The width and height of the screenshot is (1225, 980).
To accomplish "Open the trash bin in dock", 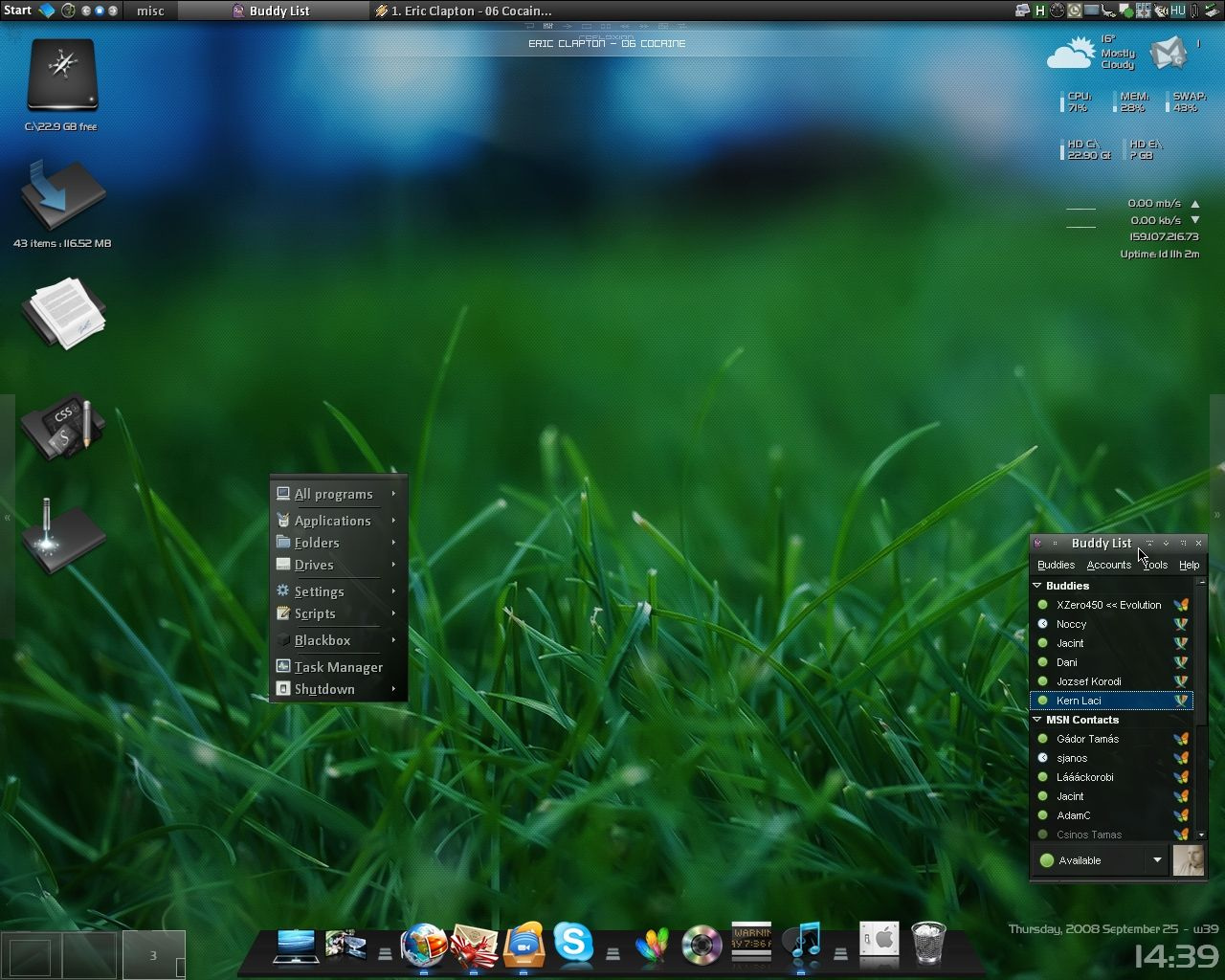I will pos(928,944).
